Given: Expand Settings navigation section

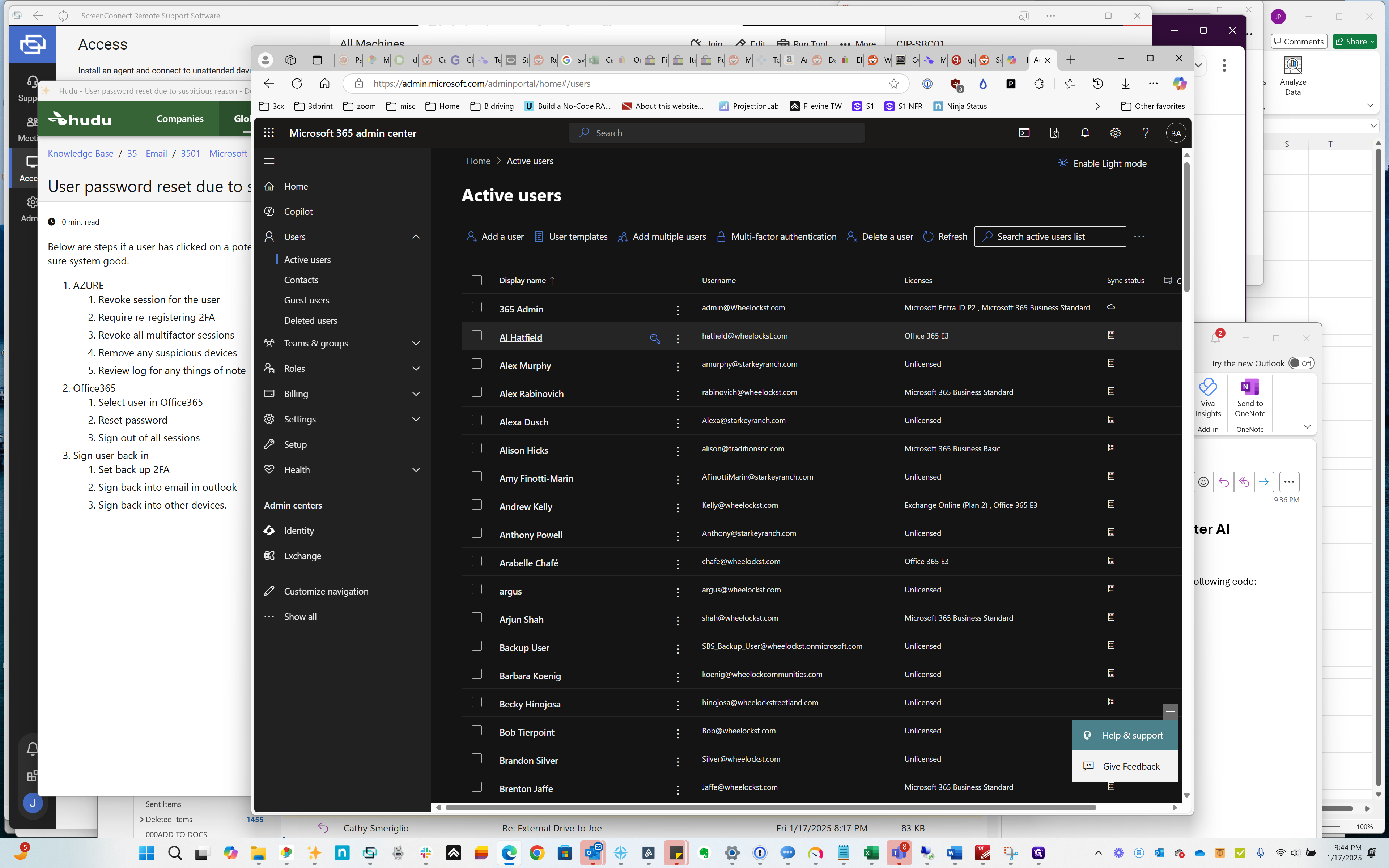Looking at the screenshot, I should coord(416,419).
